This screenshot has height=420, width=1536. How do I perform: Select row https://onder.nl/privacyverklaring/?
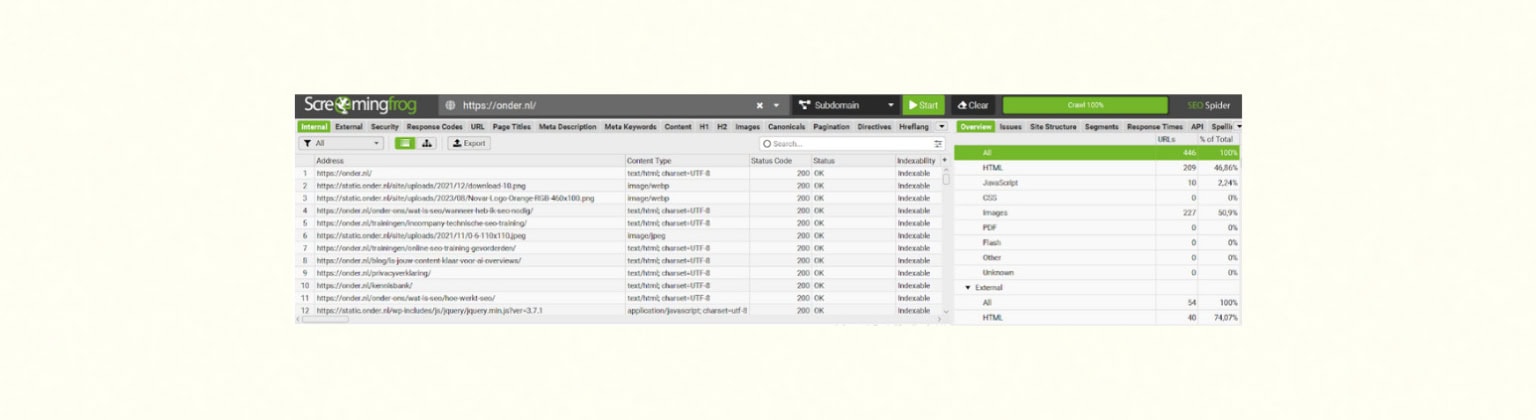coord(619,273)
